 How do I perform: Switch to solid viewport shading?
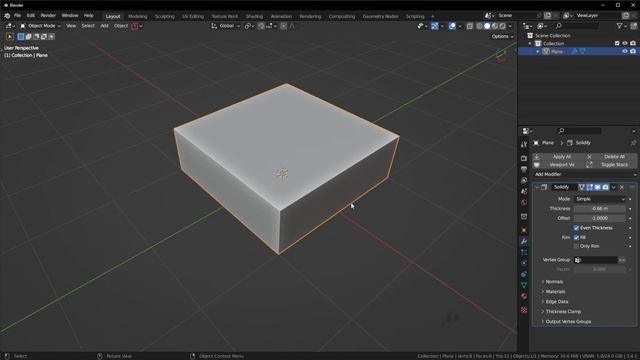click(x=487, y=26)
